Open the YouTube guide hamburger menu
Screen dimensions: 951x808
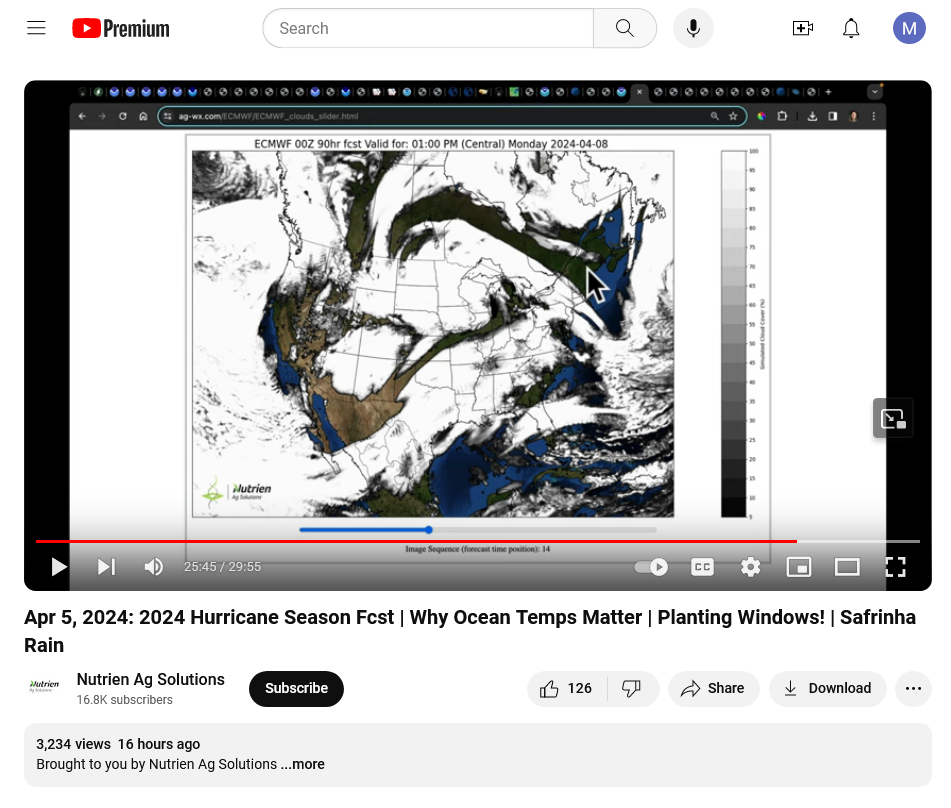(x=36, y=28)
